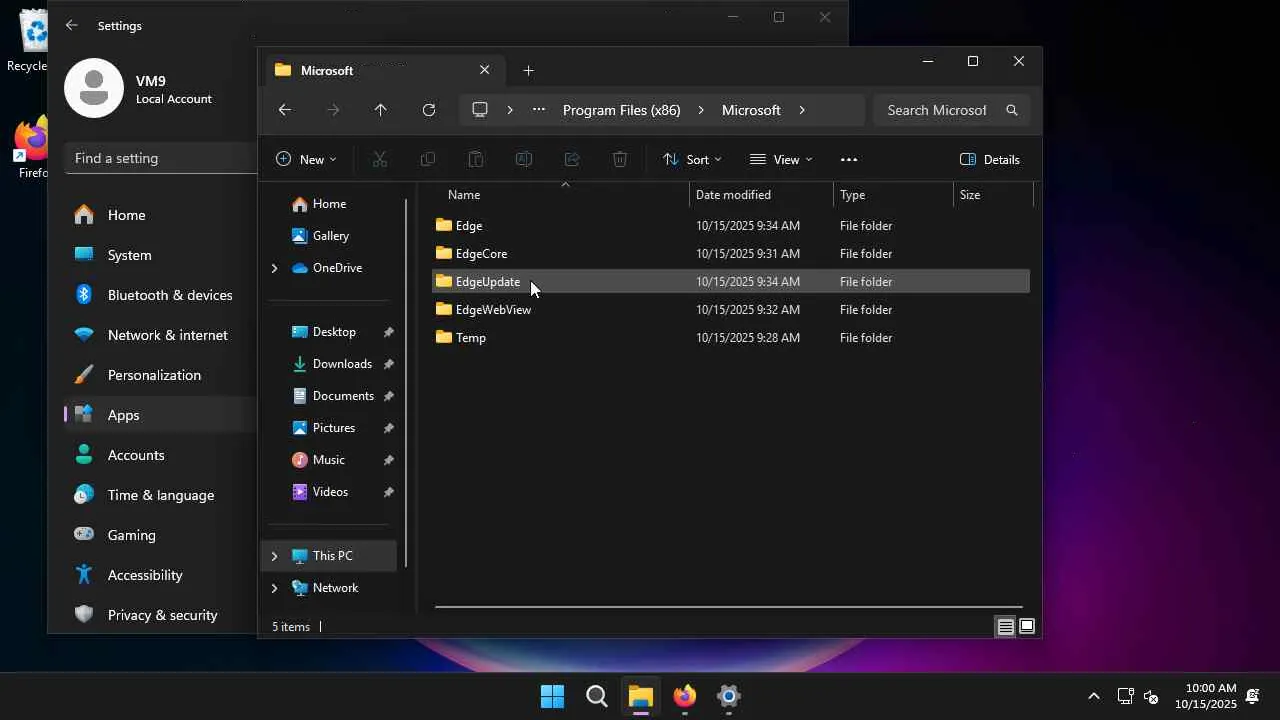1280x720 pixels.
Task: Open Desktop quick access folder
Action: pos(334,332)
